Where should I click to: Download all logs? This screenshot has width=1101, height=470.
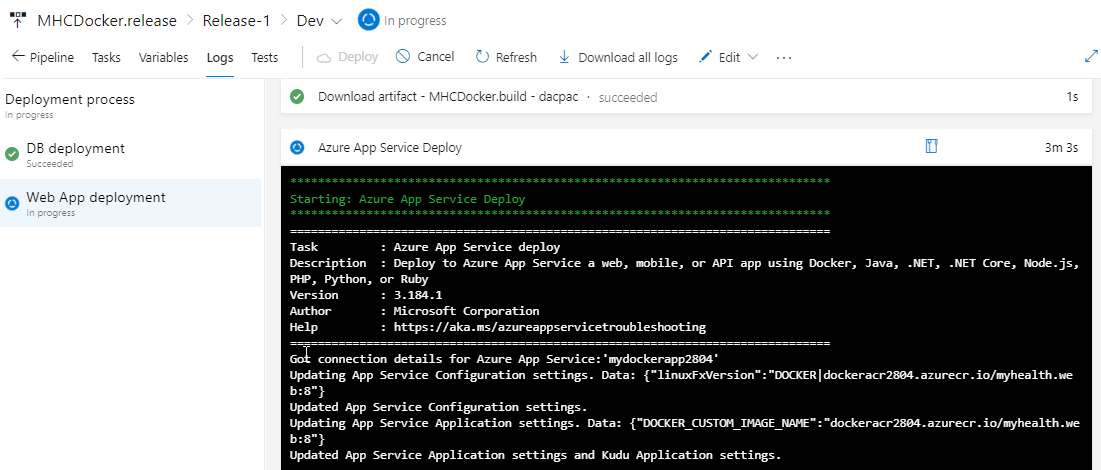point(618,57)
